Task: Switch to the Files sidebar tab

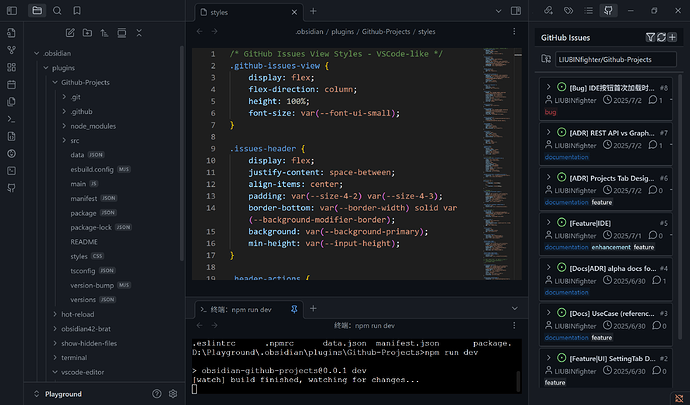Action: click(x=37, y=11)
